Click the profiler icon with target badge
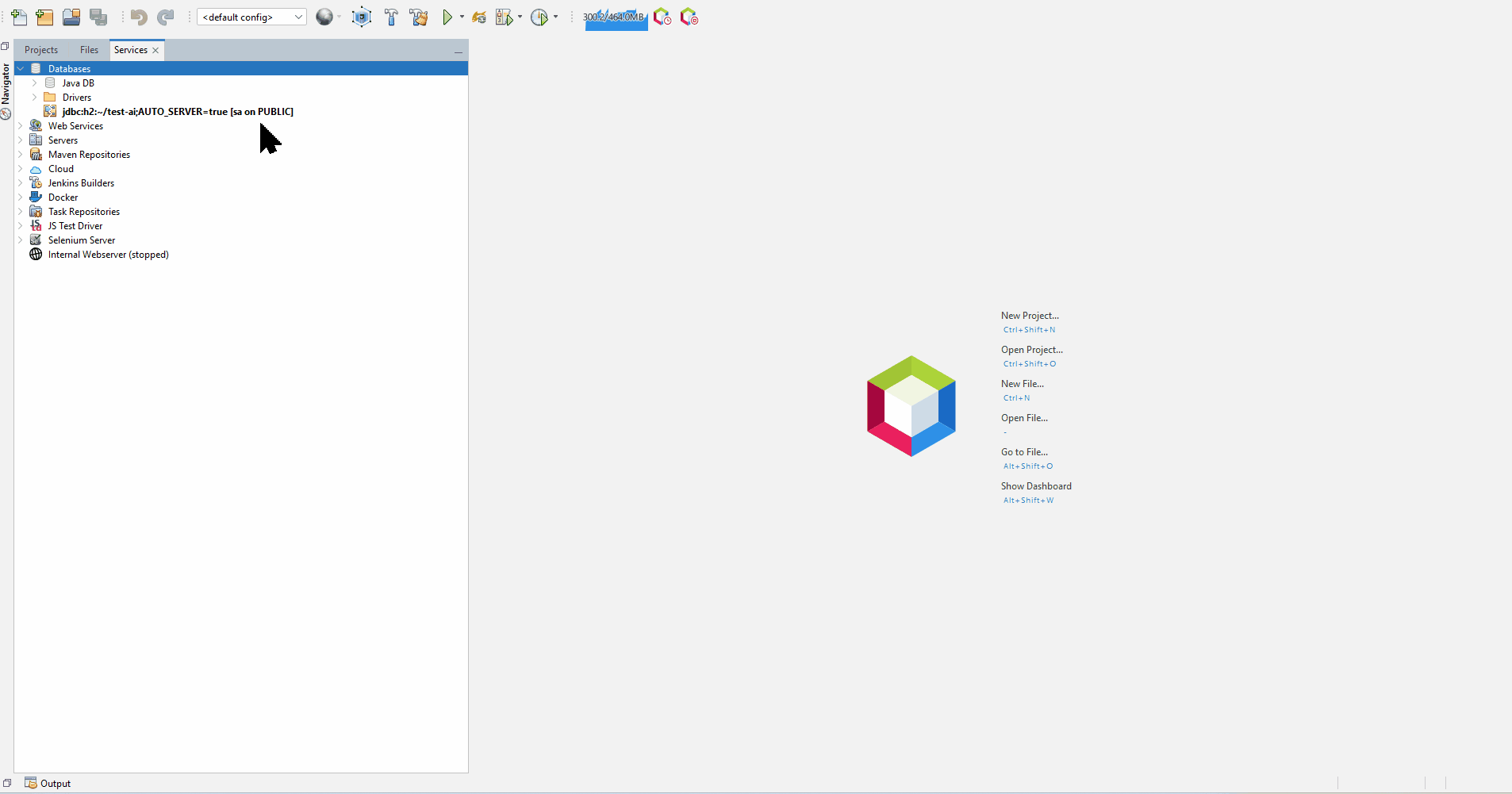The height and width of the screenshot is (794, 1512). [689, 17]
